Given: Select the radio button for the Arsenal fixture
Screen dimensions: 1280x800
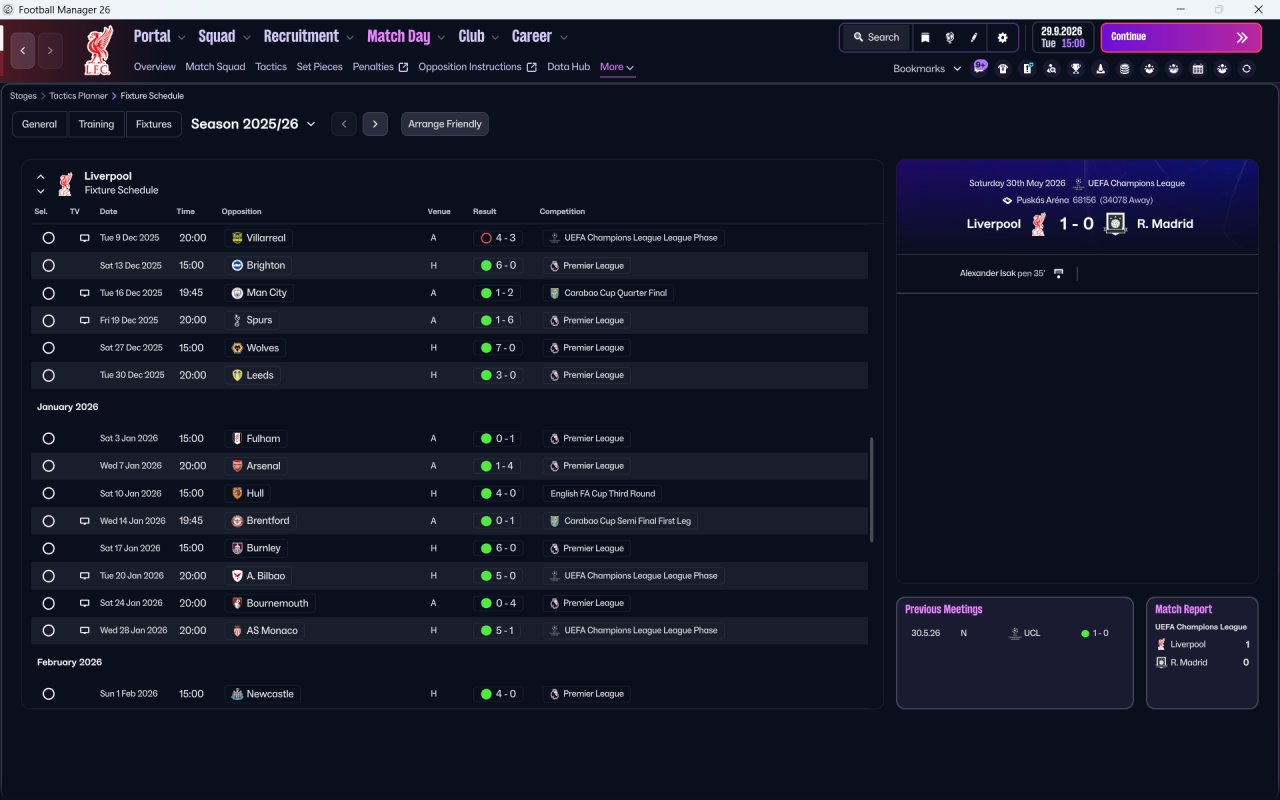Looking at the screenshot, I should [x=48, y=466].
